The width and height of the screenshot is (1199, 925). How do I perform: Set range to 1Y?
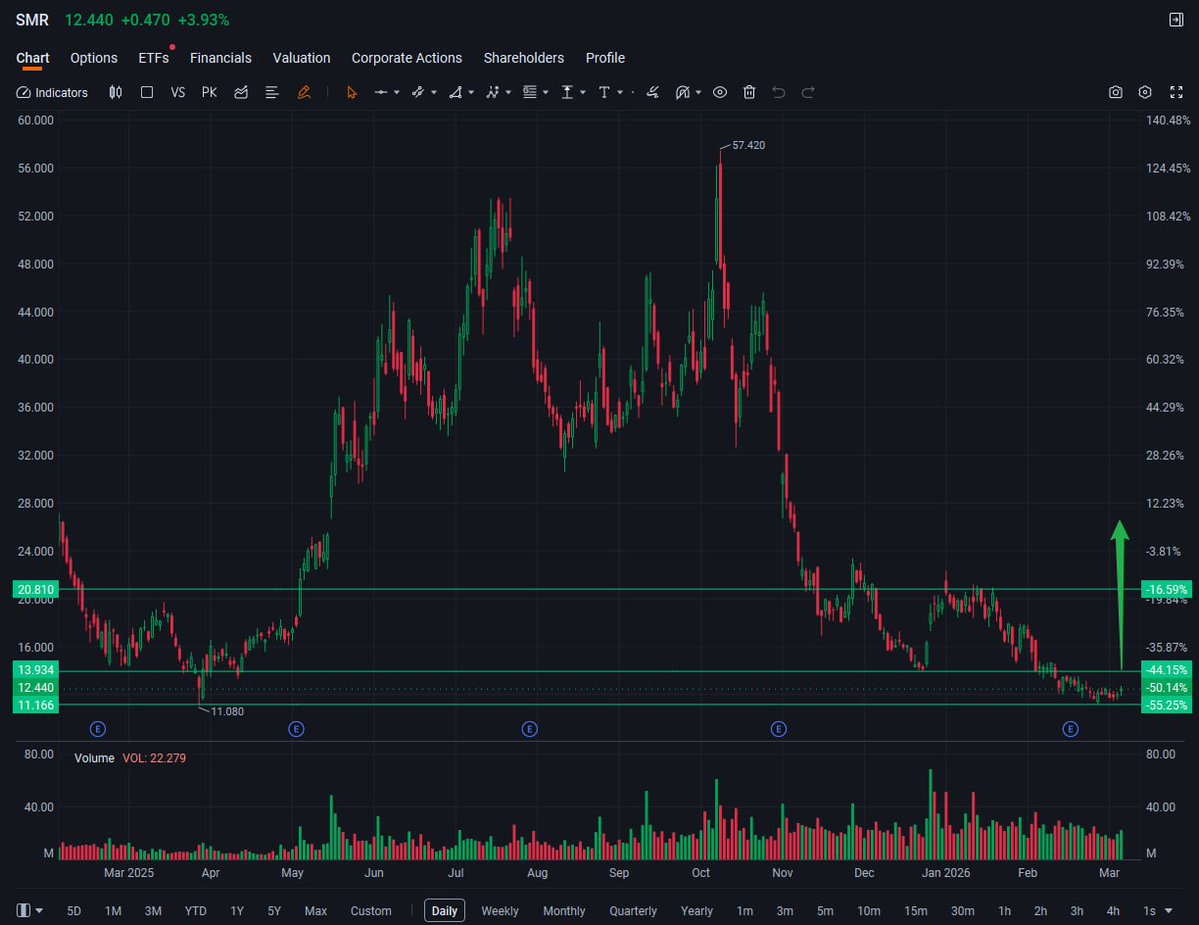(237, 911)
